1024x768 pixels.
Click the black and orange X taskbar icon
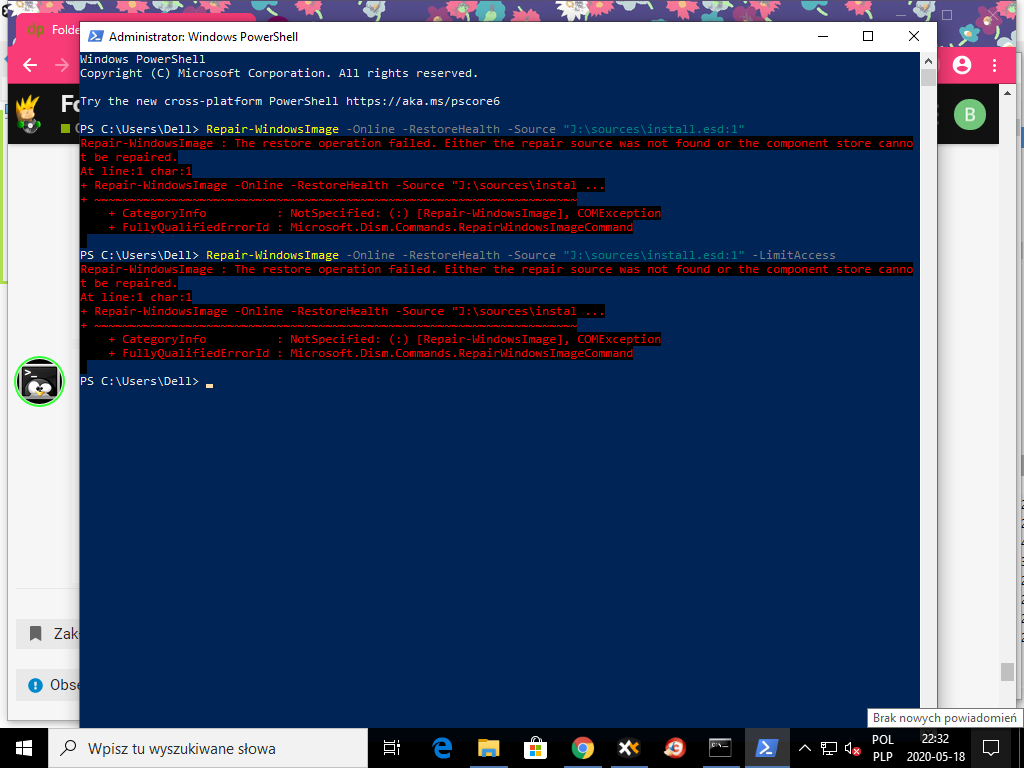coord(629,748)
